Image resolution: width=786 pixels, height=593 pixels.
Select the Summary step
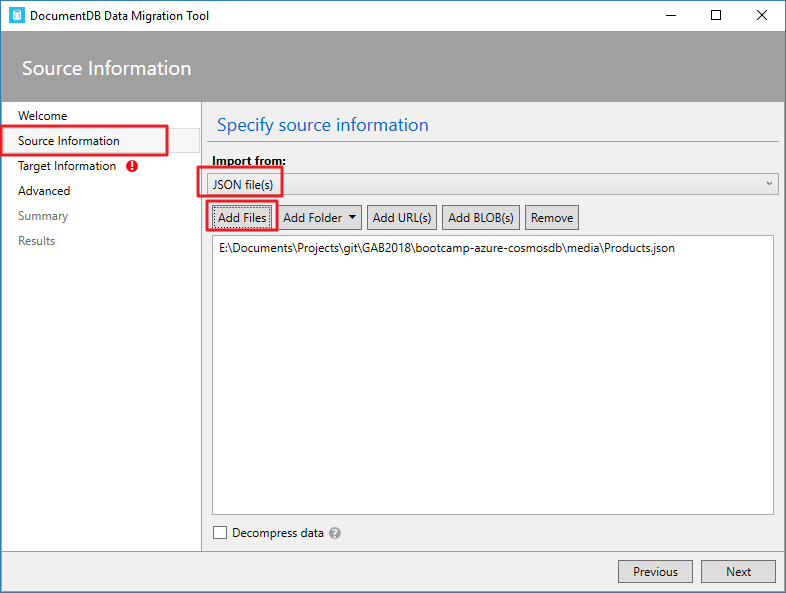click(x=43, y=216)
